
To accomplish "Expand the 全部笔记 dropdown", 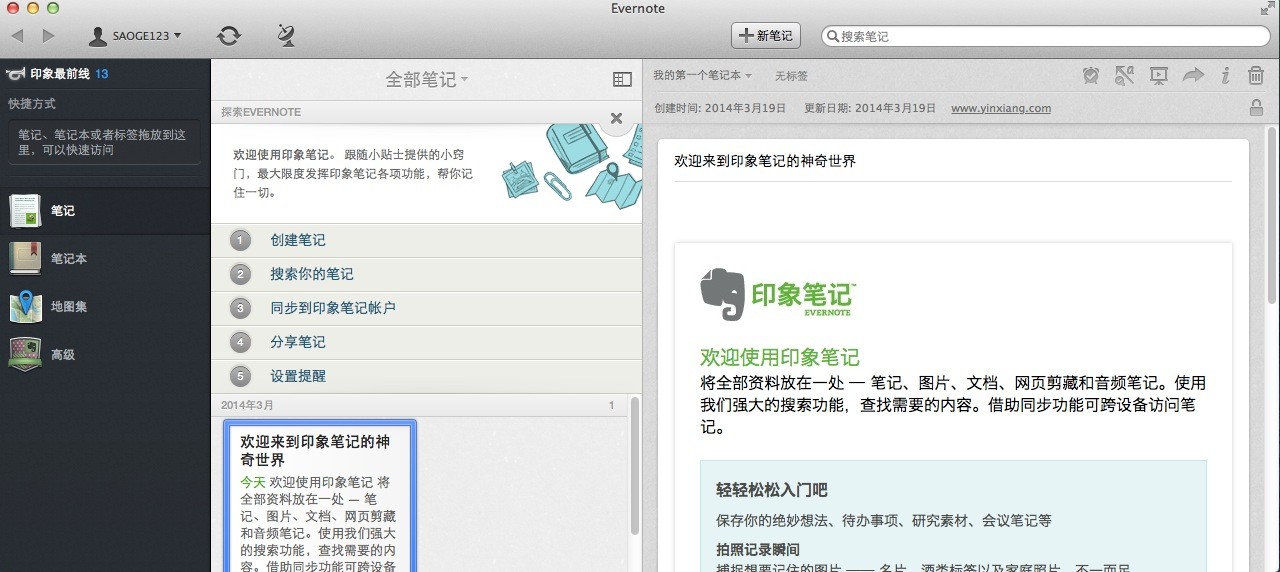I will [427, 80].
